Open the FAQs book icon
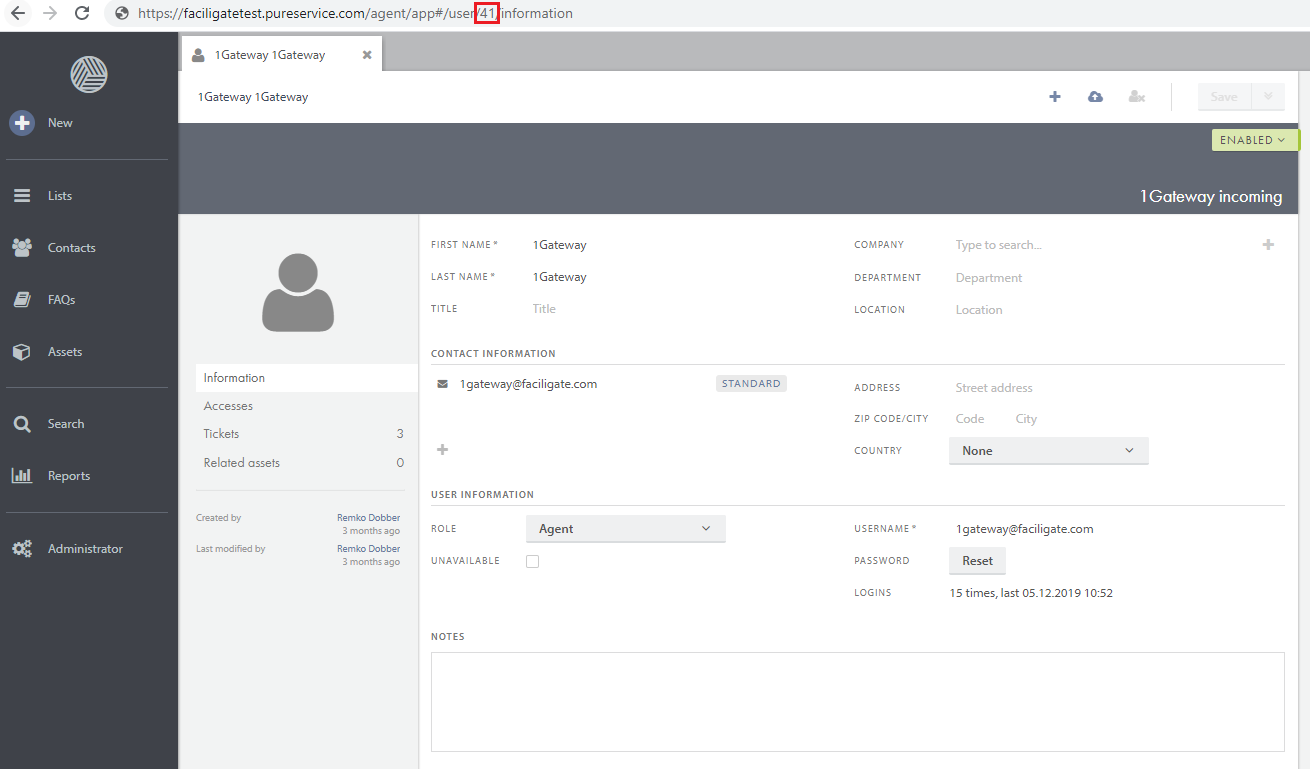 (x=22, y=300)
